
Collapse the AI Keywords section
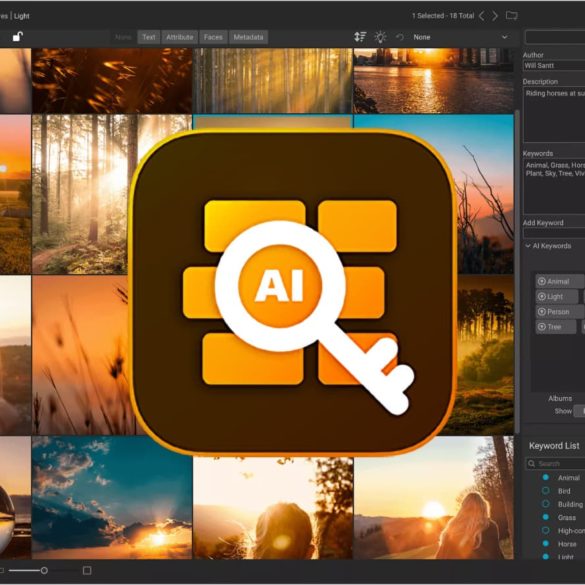[528, 245]
